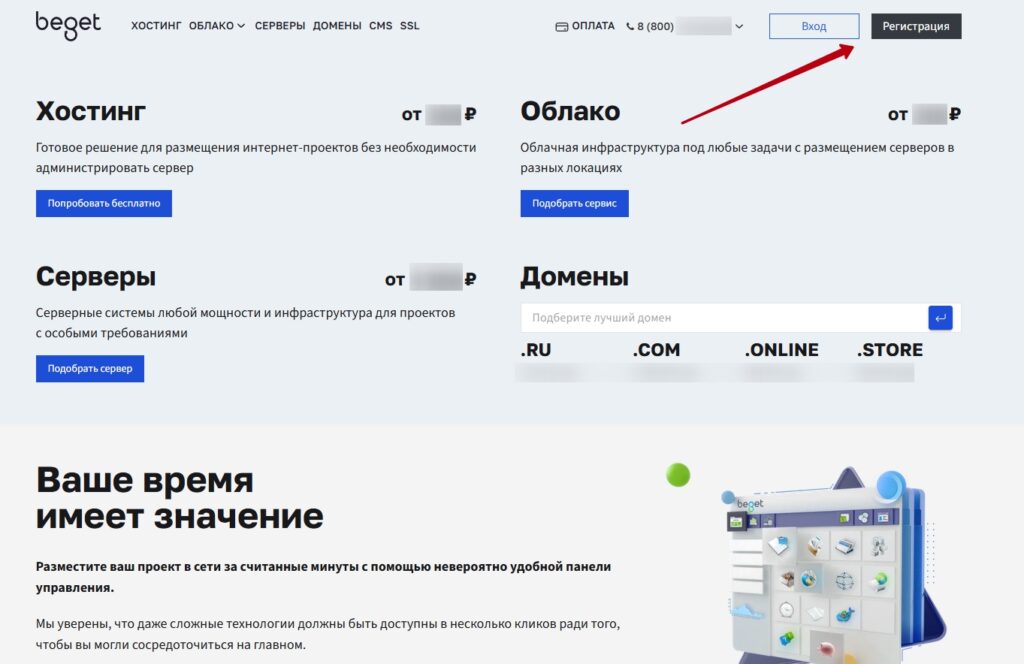Open the СЕРВЕРЫ menu item
This screenshot has height=664, width=1024.
point(280,26)
